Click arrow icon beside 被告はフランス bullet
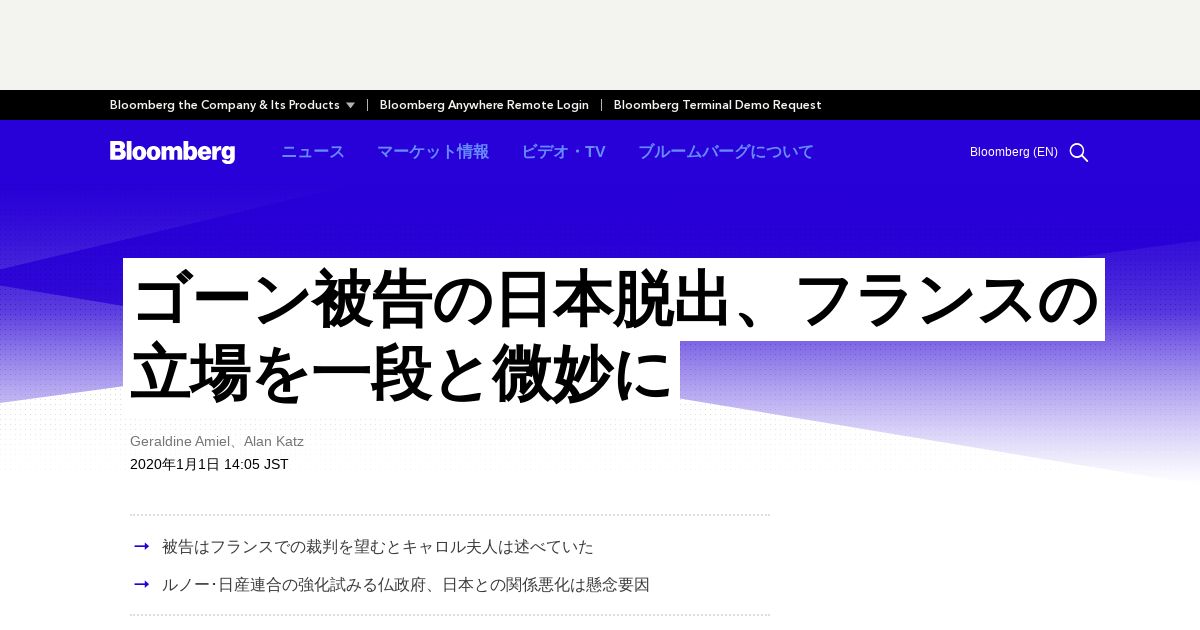 click(x=142, y=546)
